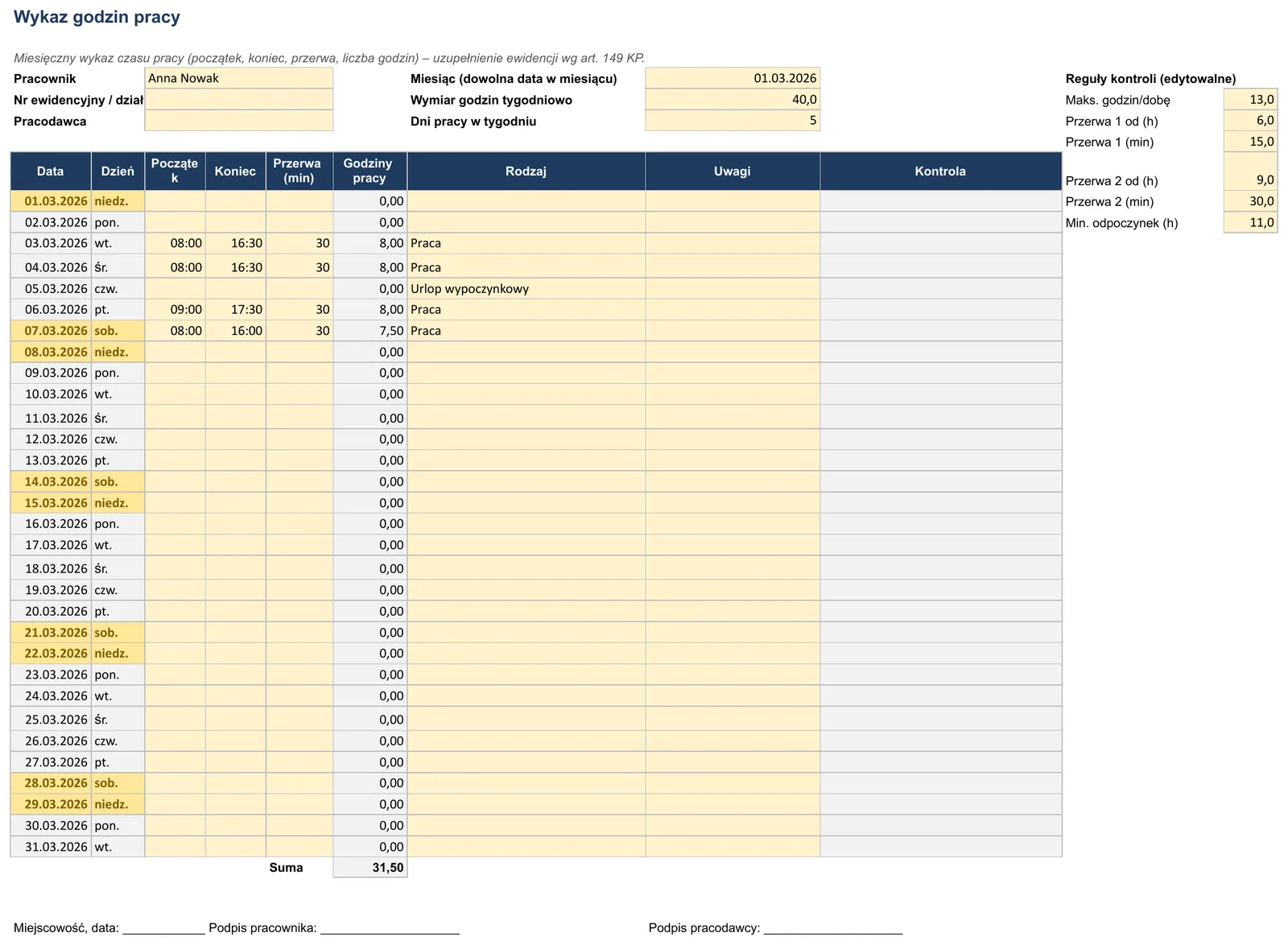
Task: Click the Przerwa (min) column header
Action: [x=299, y=171]
